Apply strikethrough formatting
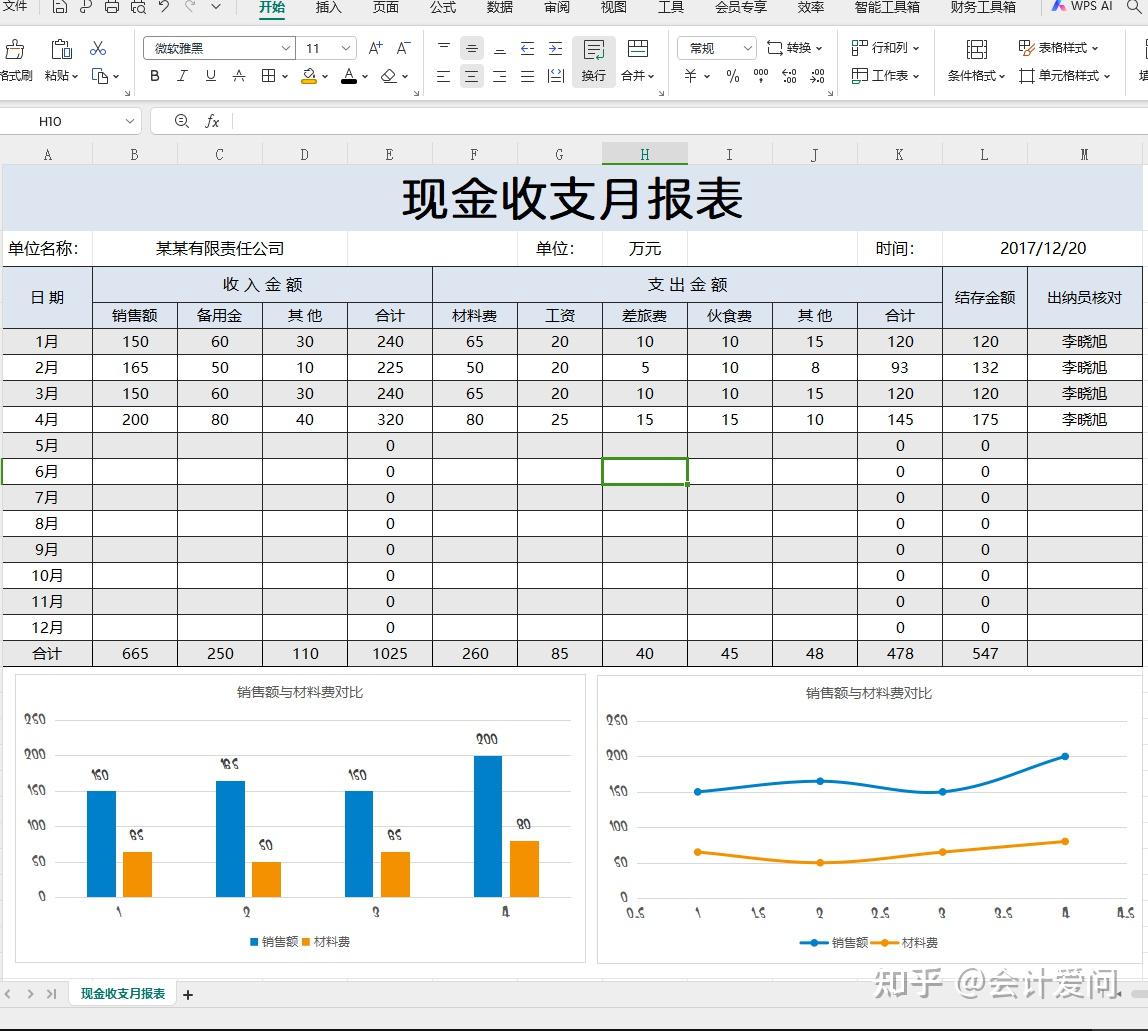The height and width of the screenshot is (1031, 1148). point(239,75)
